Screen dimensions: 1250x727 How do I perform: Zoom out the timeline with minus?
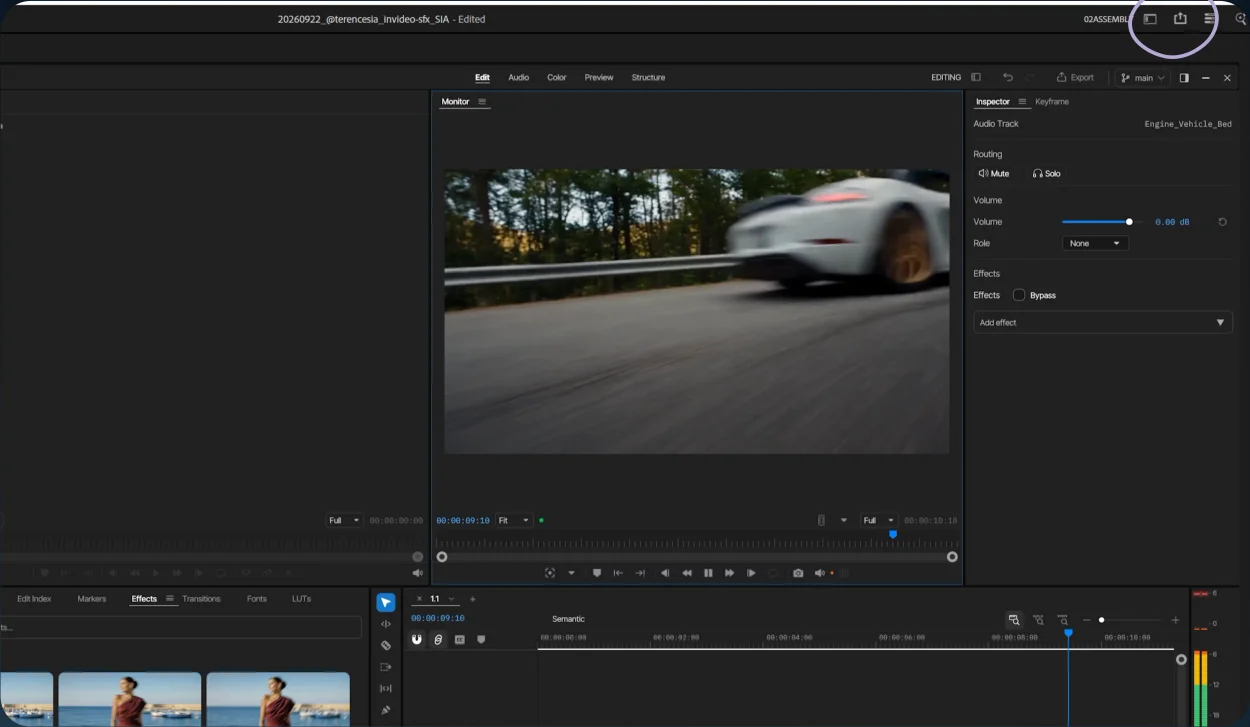1087,620
